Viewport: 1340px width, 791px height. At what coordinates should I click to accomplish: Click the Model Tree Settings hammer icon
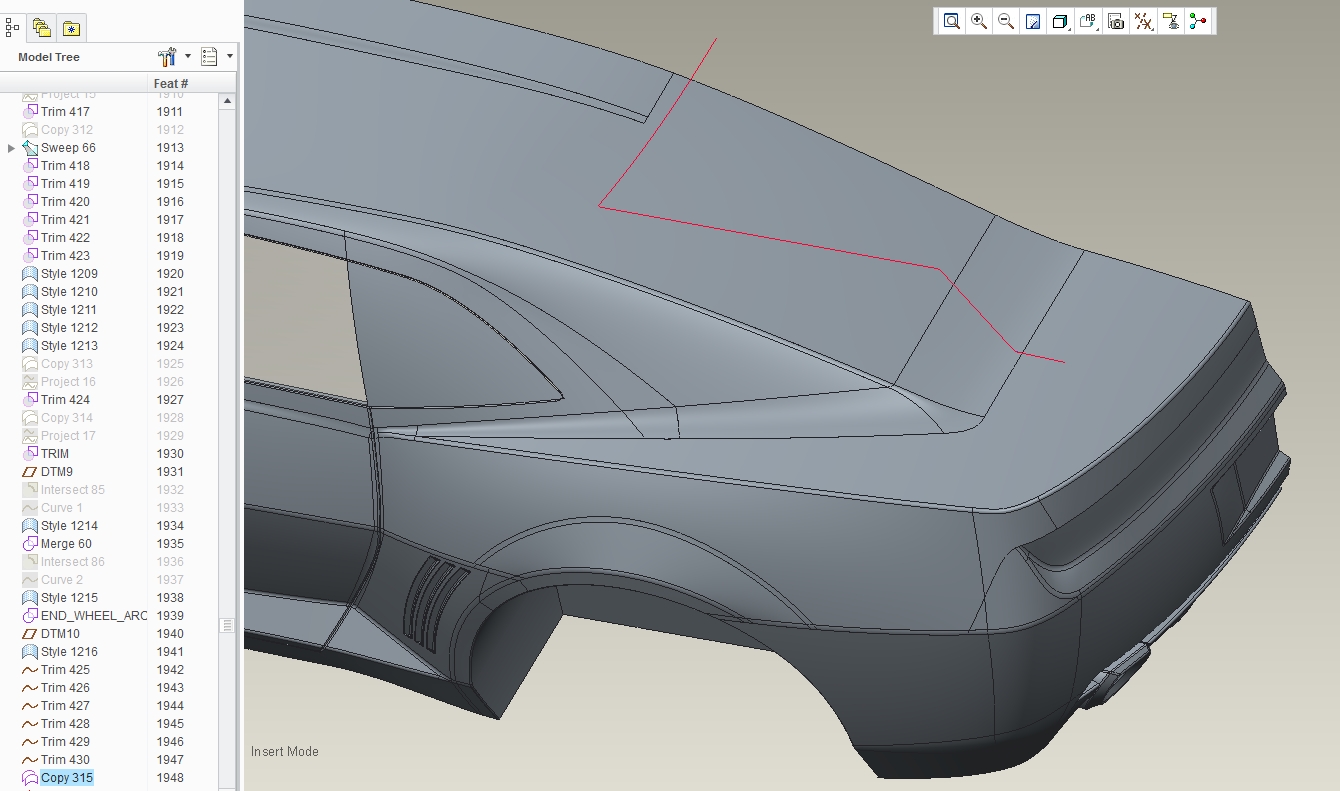pyautogui.click(x=167, y=57)
